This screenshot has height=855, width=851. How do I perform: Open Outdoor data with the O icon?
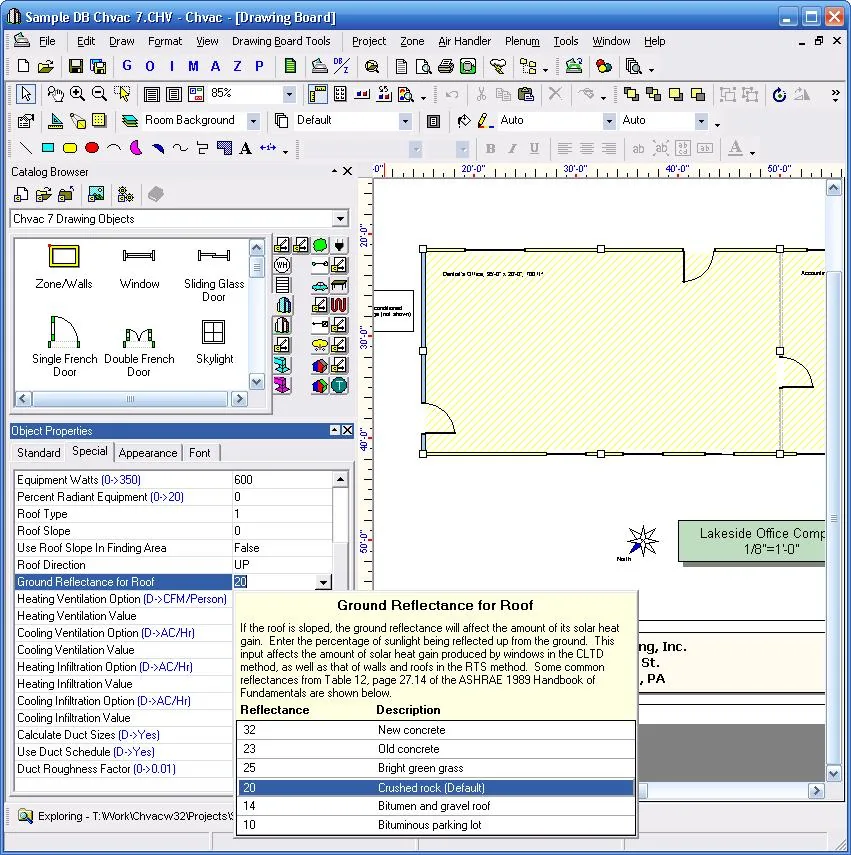149,66
